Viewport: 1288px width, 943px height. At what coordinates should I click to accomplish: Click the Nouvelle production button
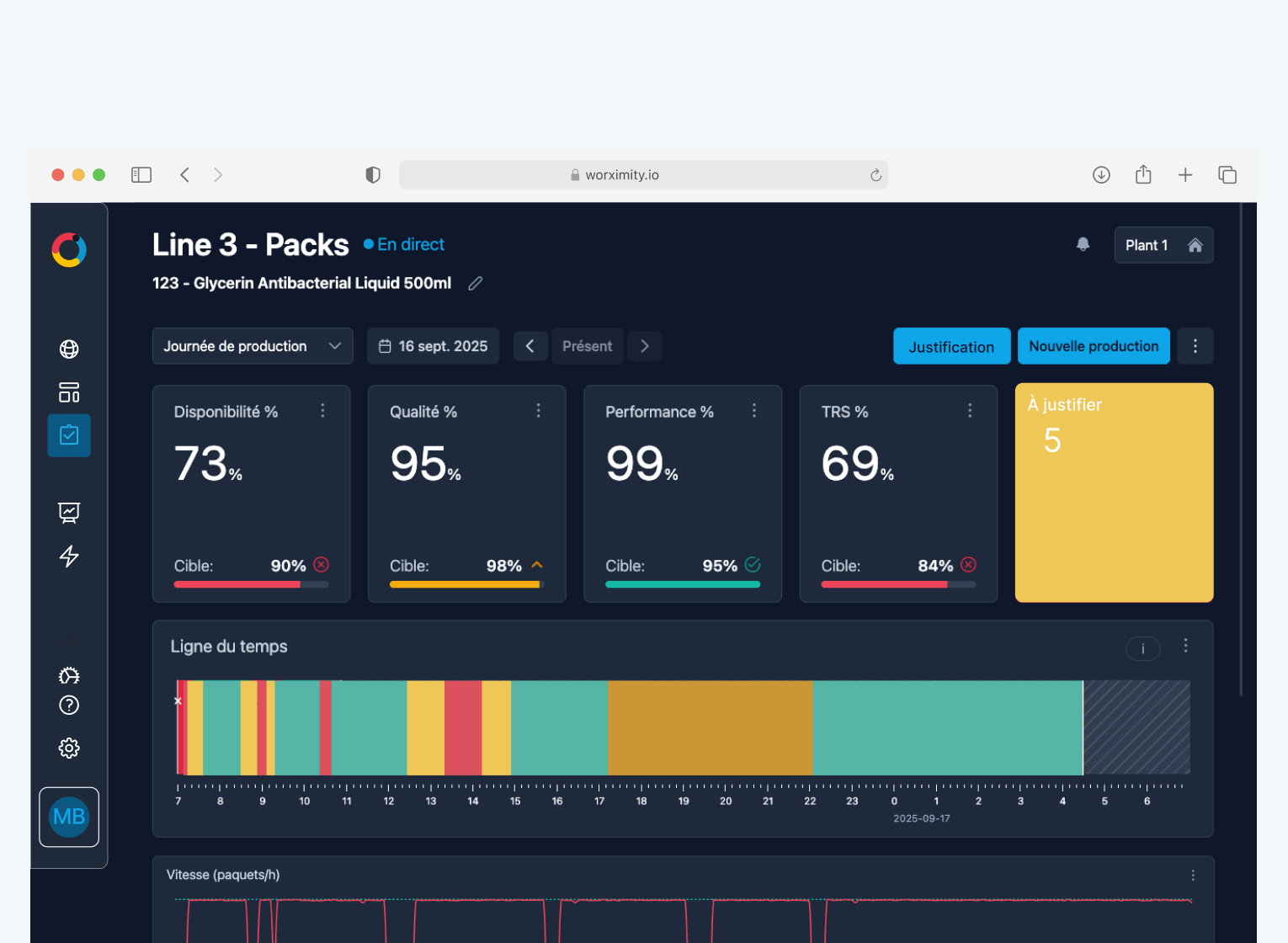coord(1094,346)
